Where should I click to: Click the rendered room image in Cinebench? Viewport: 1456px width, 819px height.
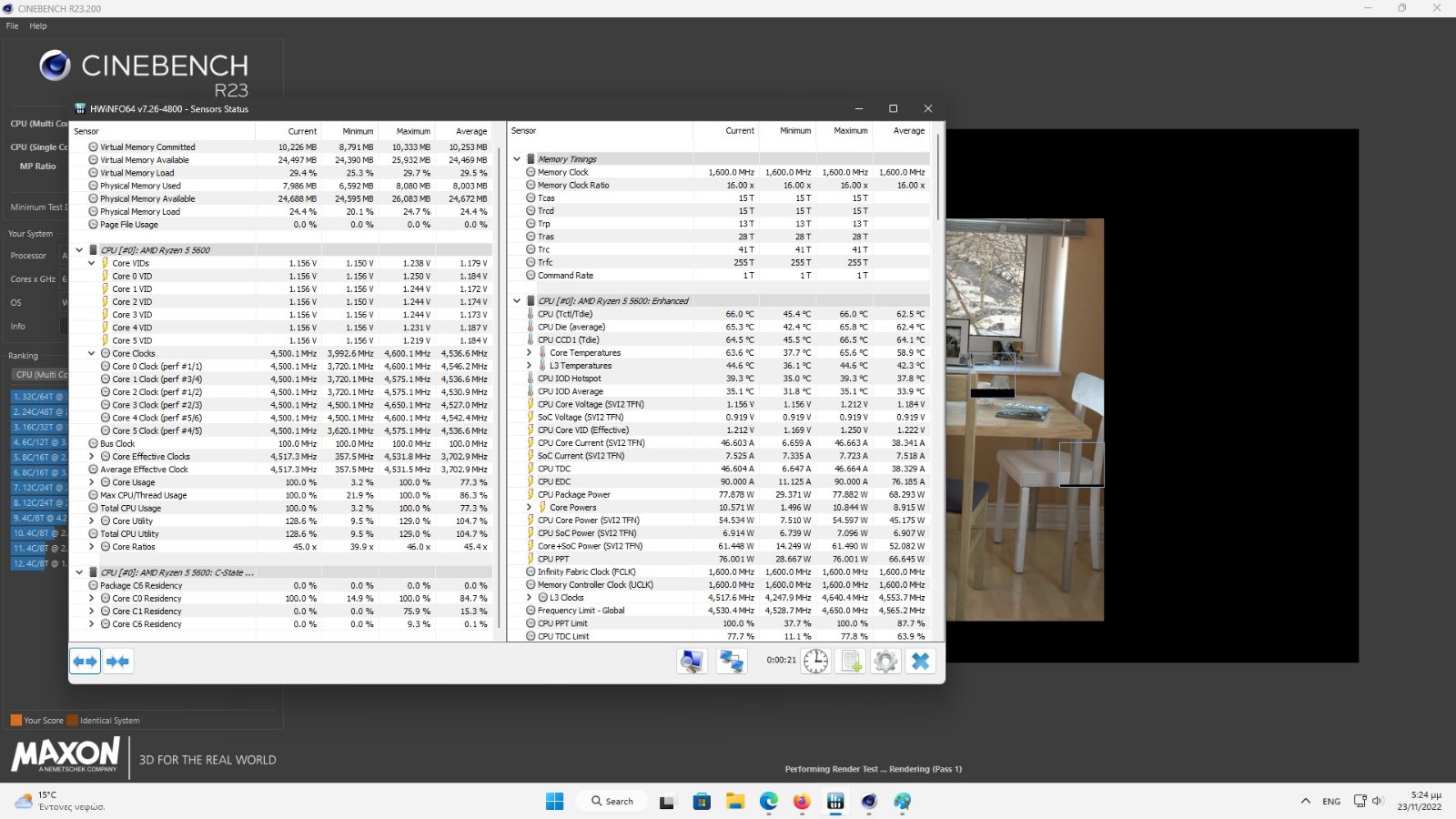[1025, 420]
